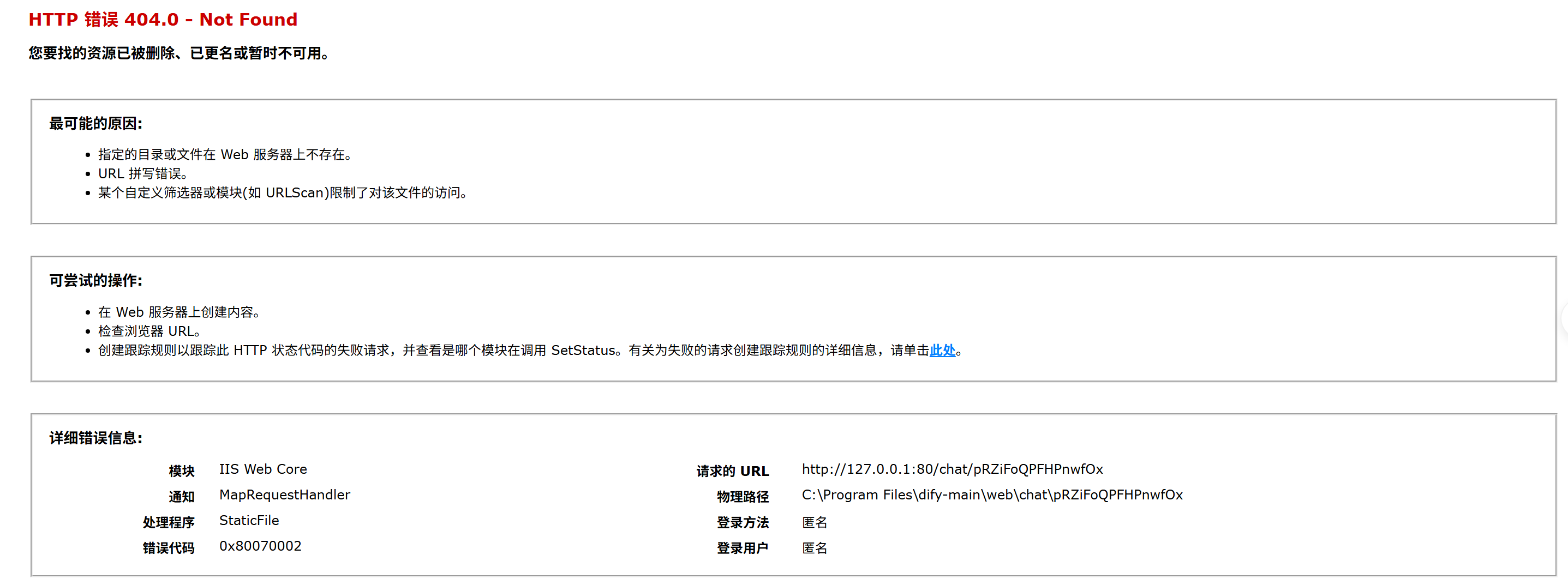This screenshot has height=579, width=1568.
Task: Click the "最可能的原因:" section heading
Action: pos(95,123)
